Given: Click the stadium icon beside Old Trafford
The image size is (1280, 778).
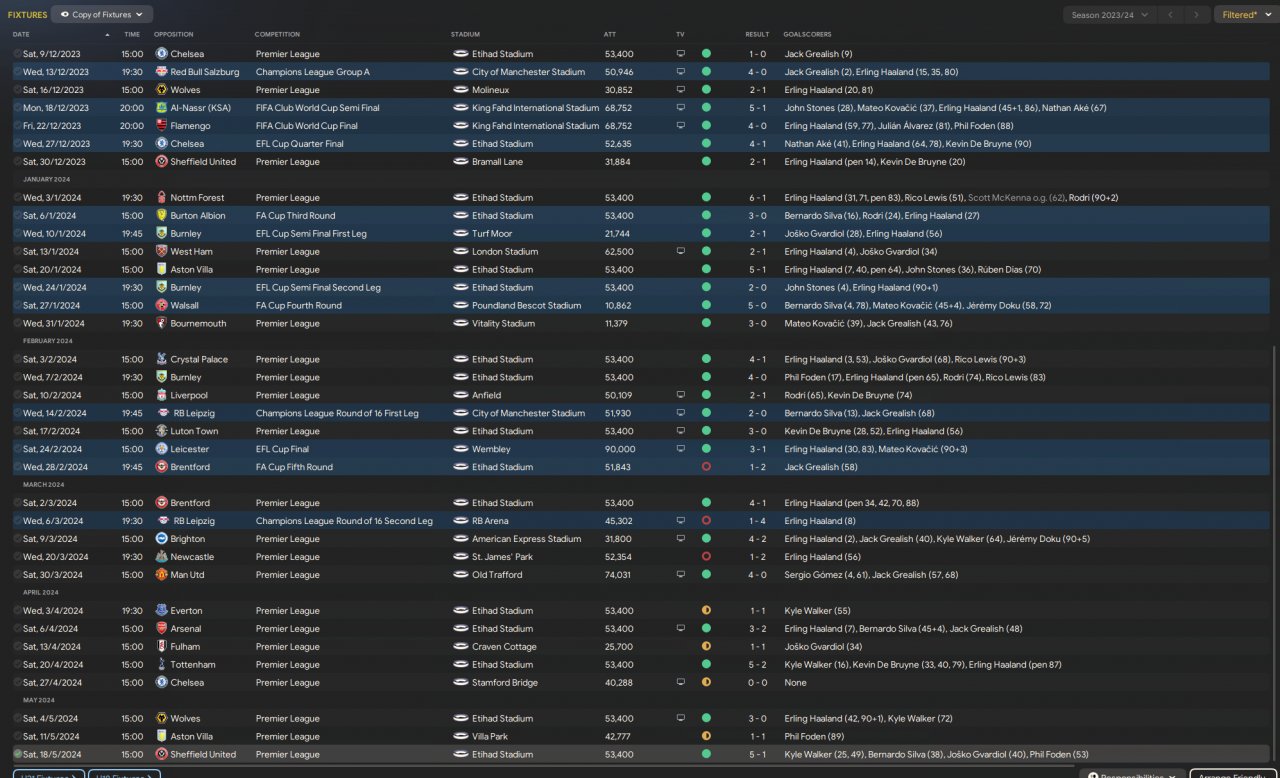Looking at the screenshot, I should click(460, 575).
